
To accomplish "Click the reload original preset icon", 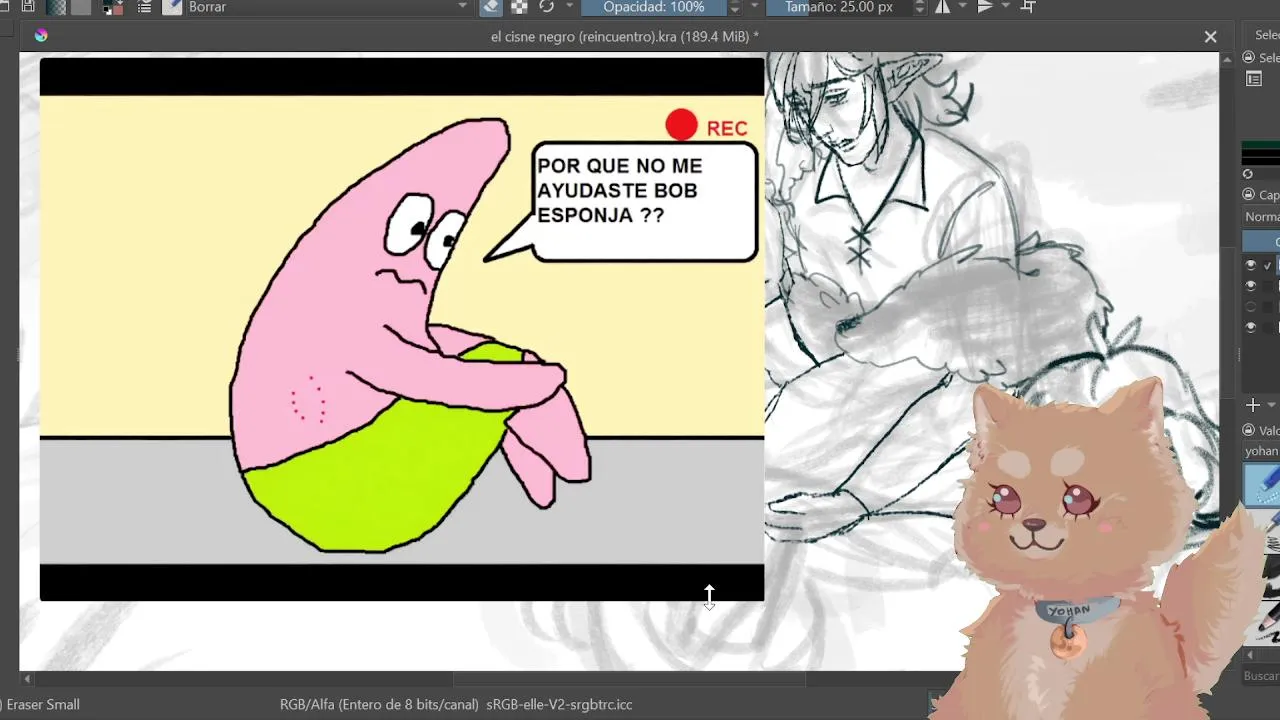I will tap(546, 6).
